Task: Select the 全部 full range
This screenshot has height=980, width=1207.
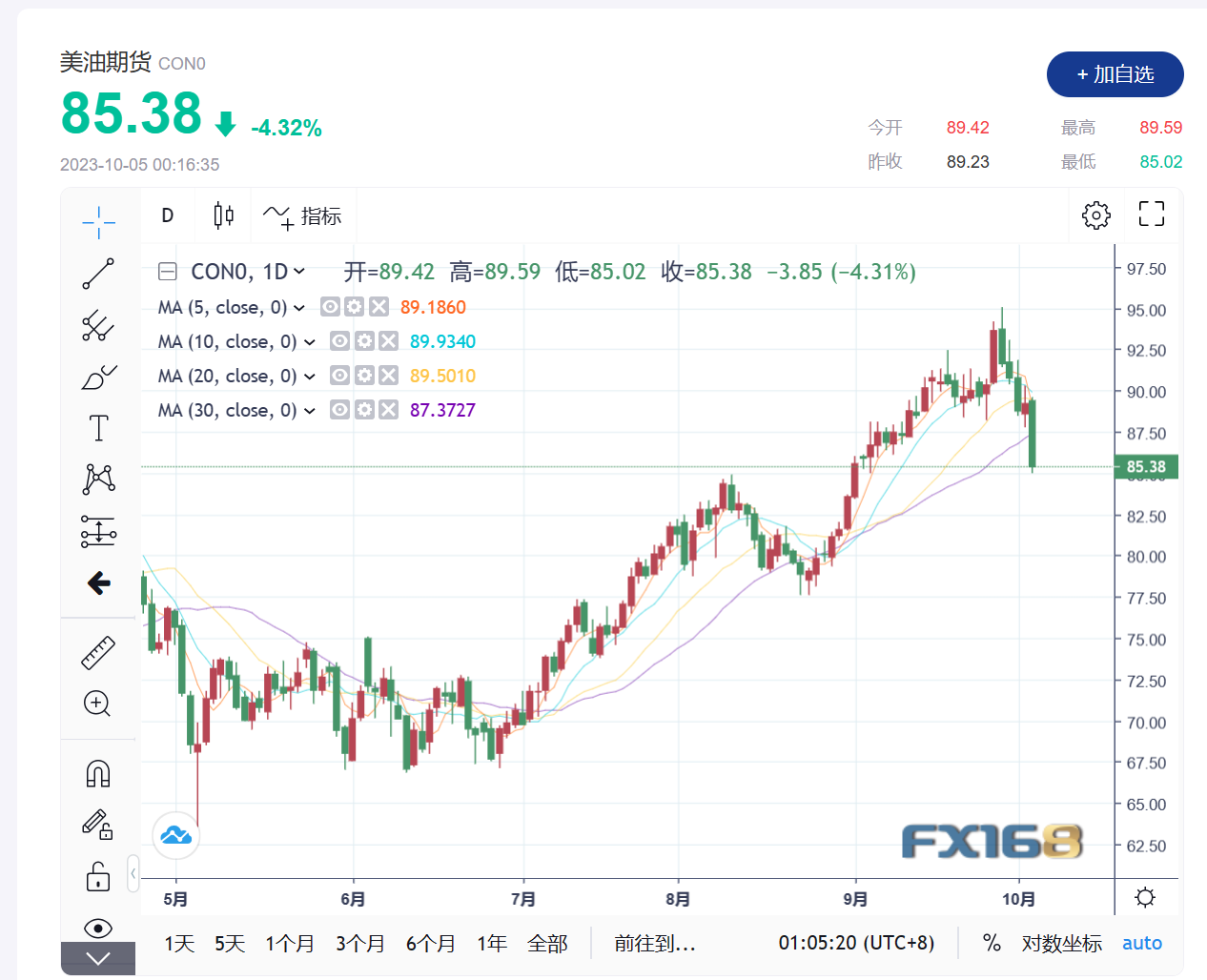Action: click(547, 944)
